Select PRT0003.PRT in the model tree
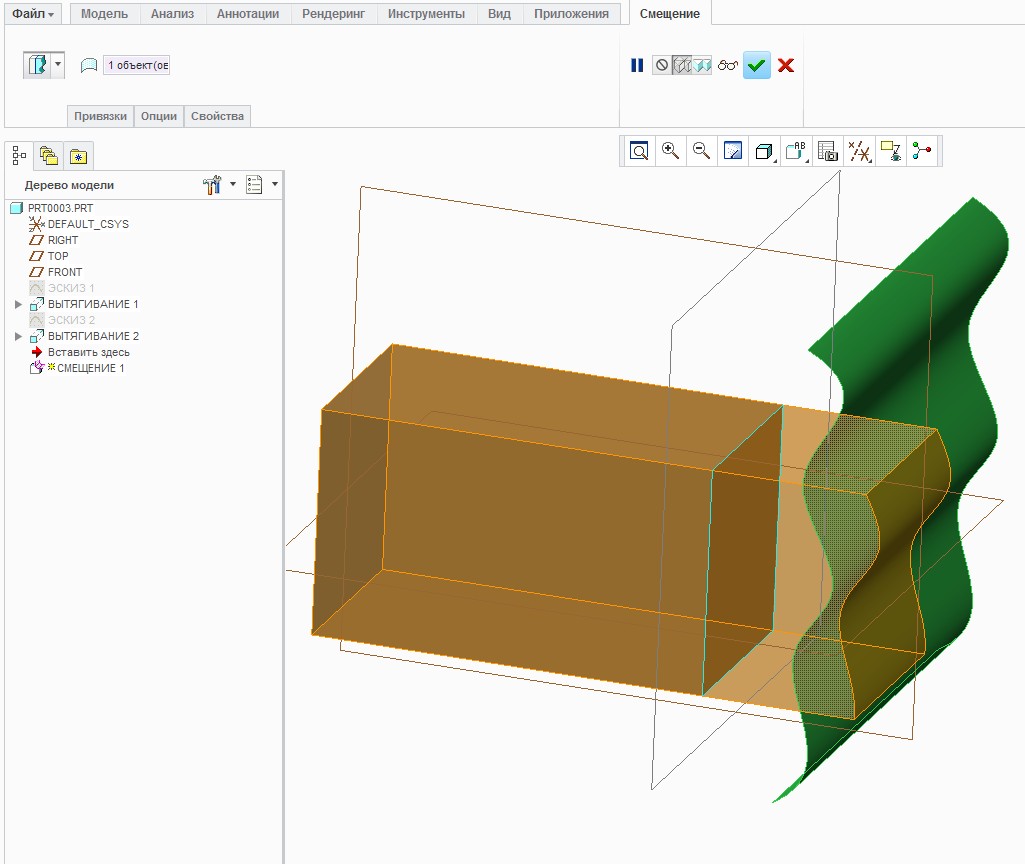1025x864 pixels. (60, 208)
